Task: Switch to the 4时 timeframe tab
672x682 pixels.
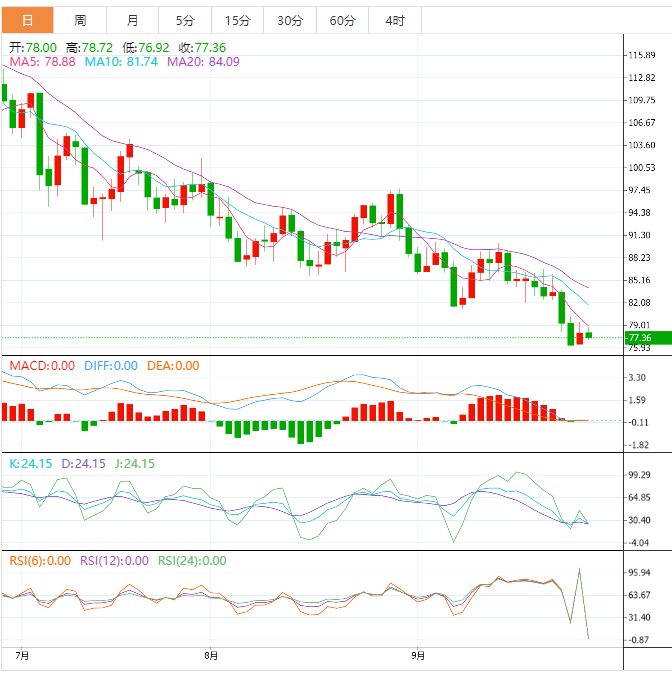Action: tap(395, 20)
